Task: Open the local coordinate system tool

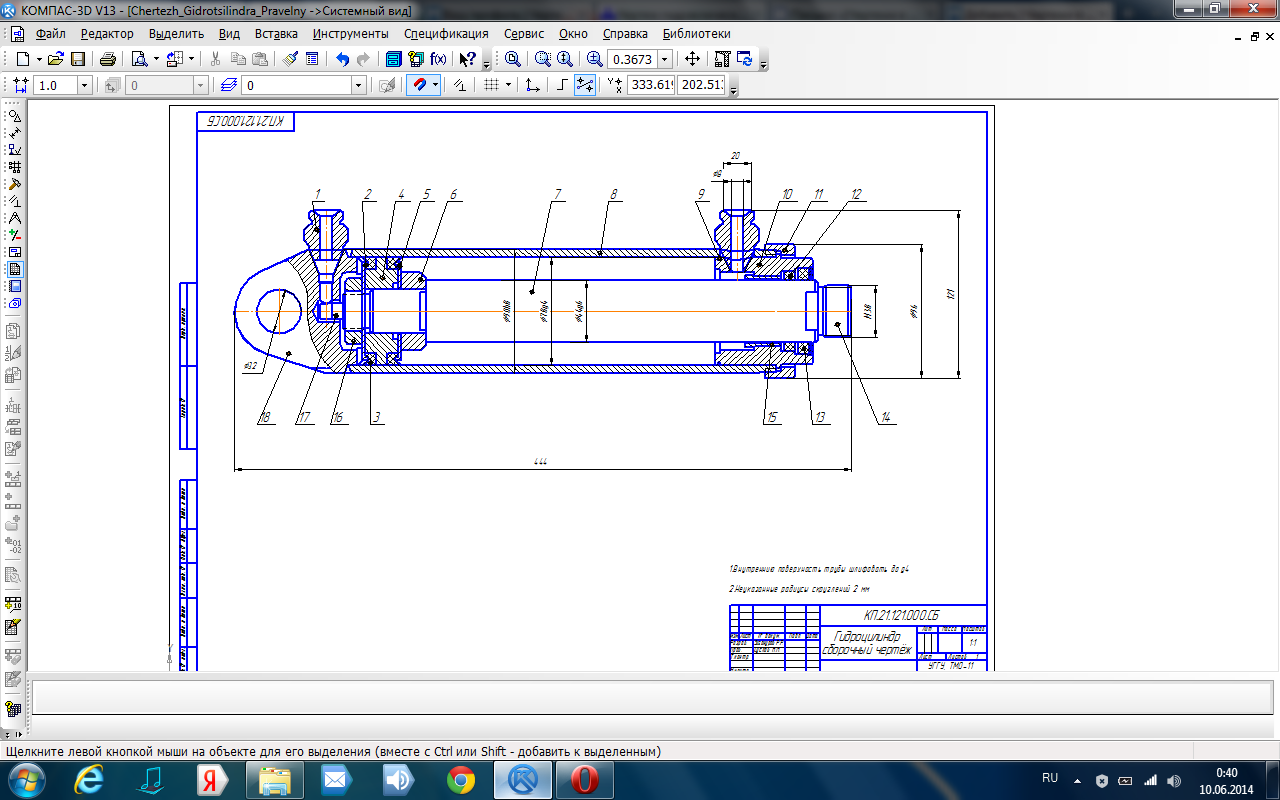Action: click(x=533, y=85)
